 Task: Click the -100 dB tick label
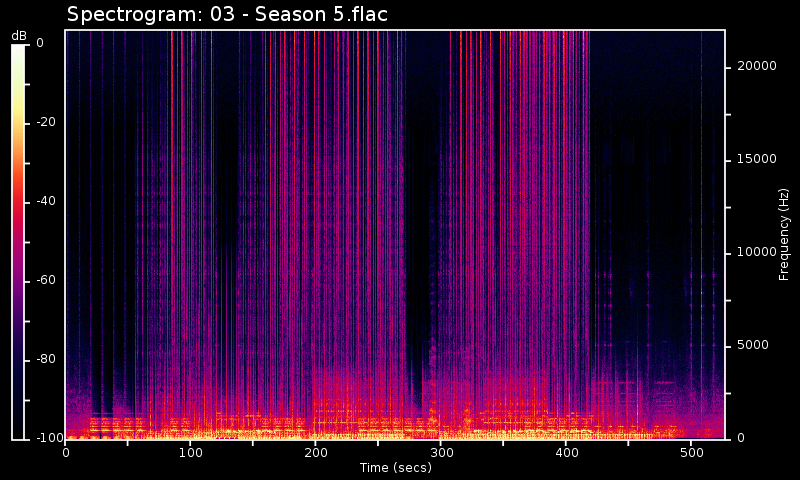click(47, 438)
